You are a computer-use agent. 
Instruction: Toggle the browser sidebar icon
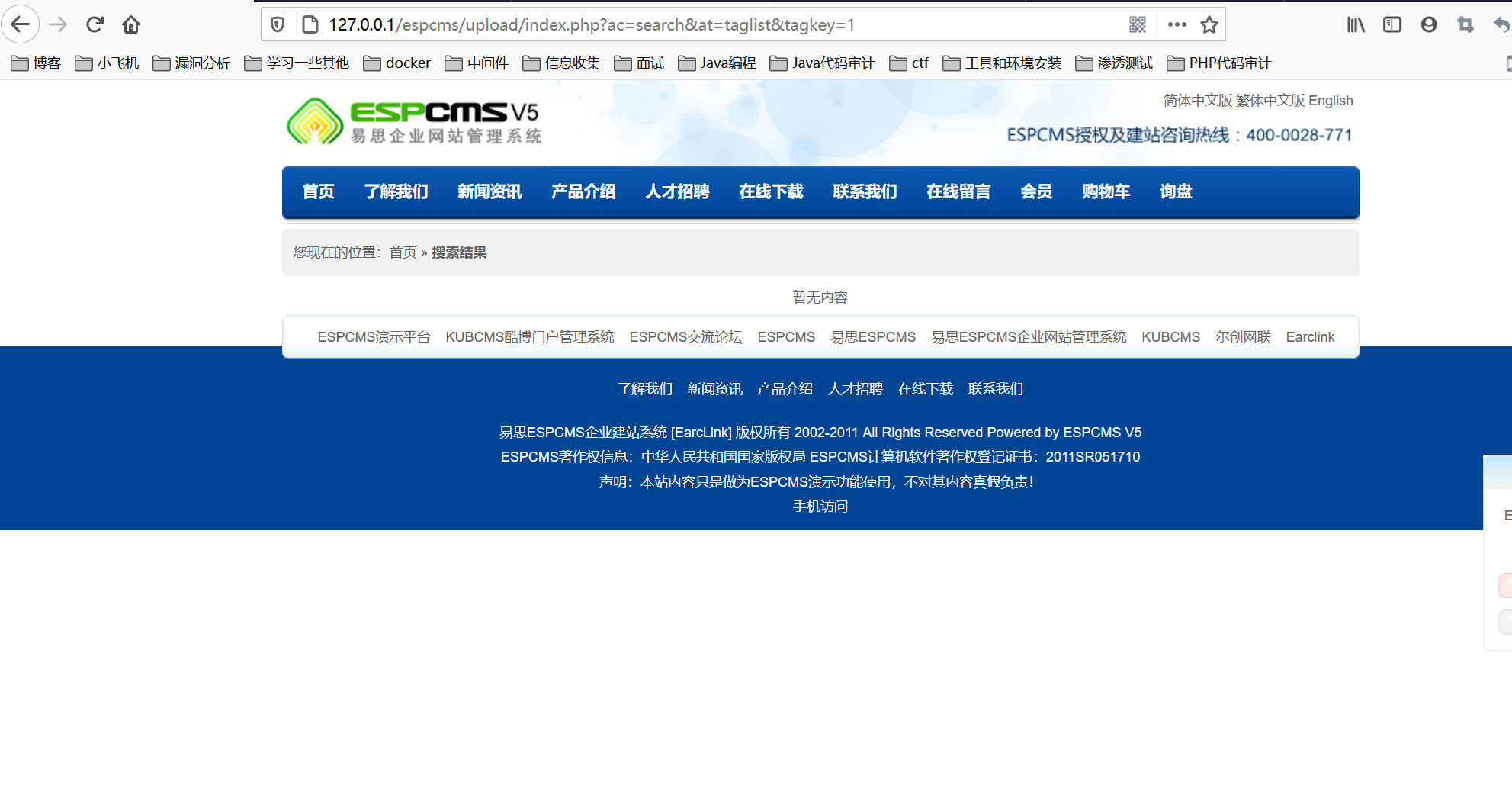coord(1392,24)
